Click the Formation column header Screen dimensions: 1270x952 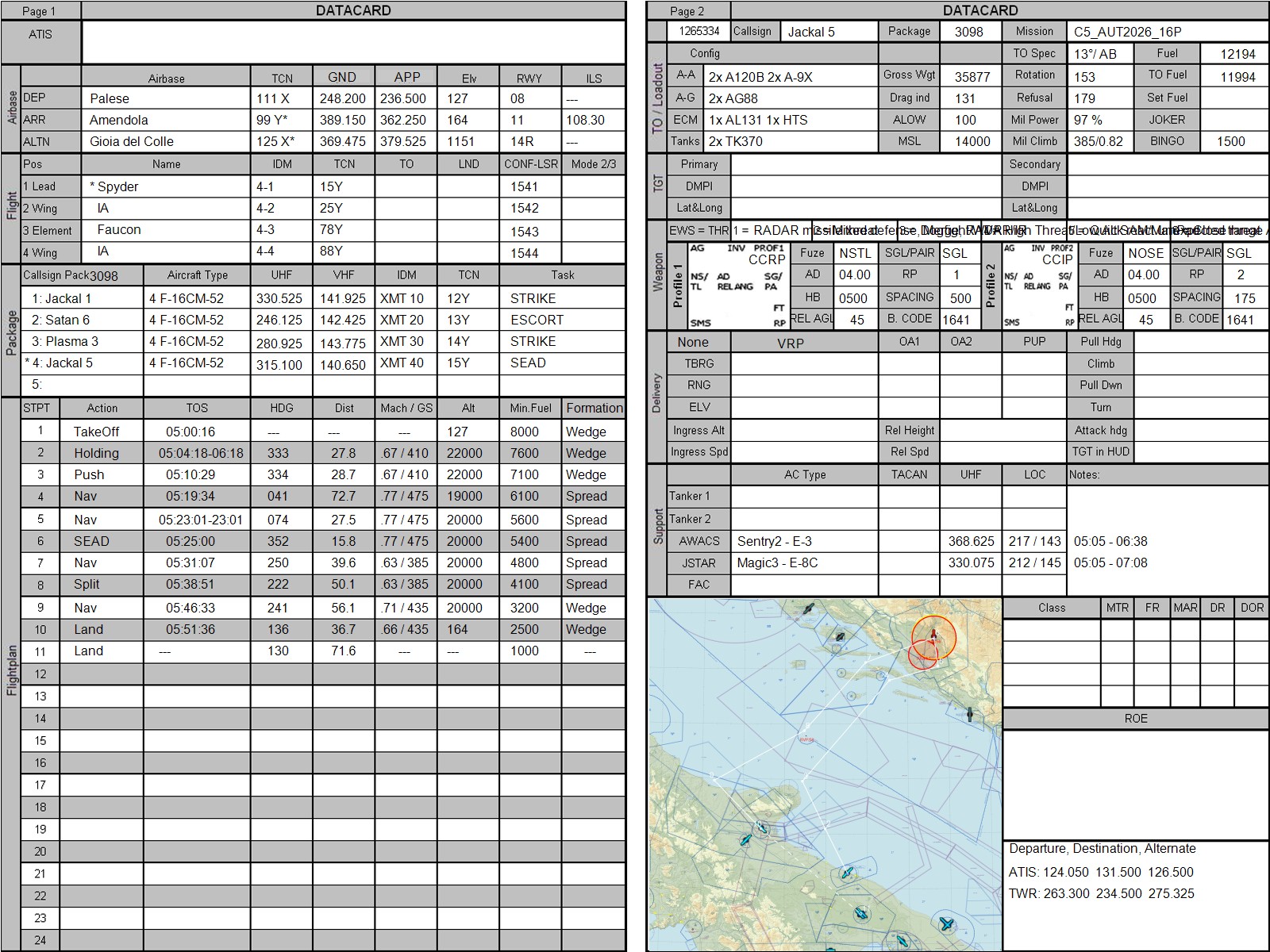click(594, 408)
